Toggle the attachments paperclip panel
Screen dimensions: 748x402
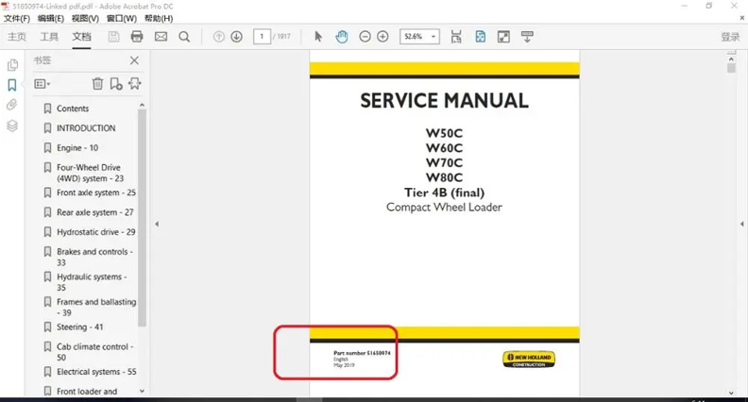pos(12,105)
